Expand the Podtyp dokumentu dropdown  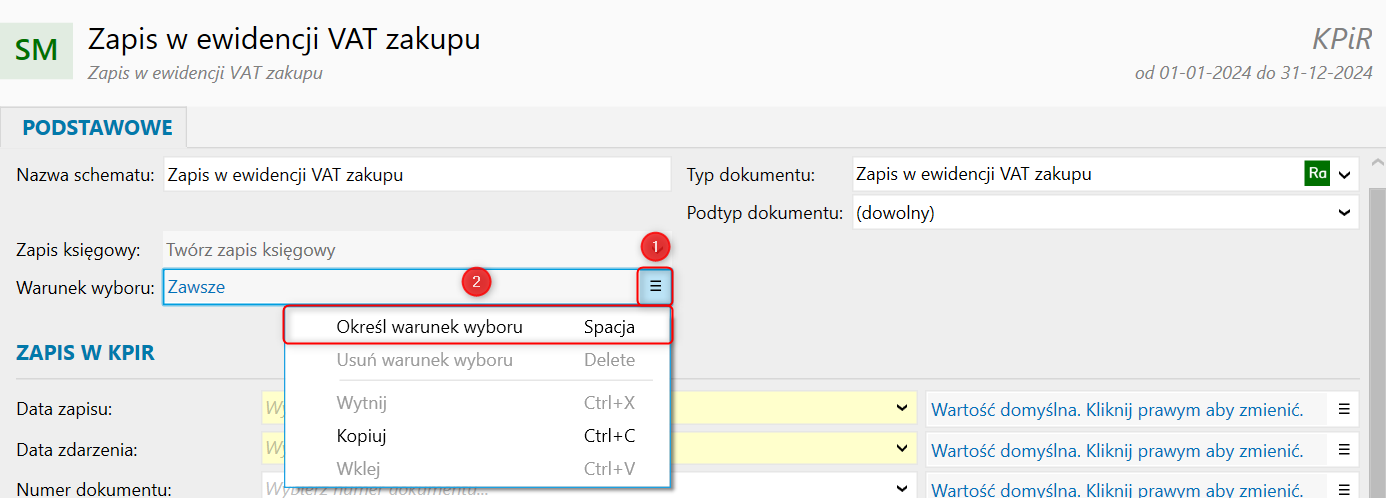point(1344,212)
